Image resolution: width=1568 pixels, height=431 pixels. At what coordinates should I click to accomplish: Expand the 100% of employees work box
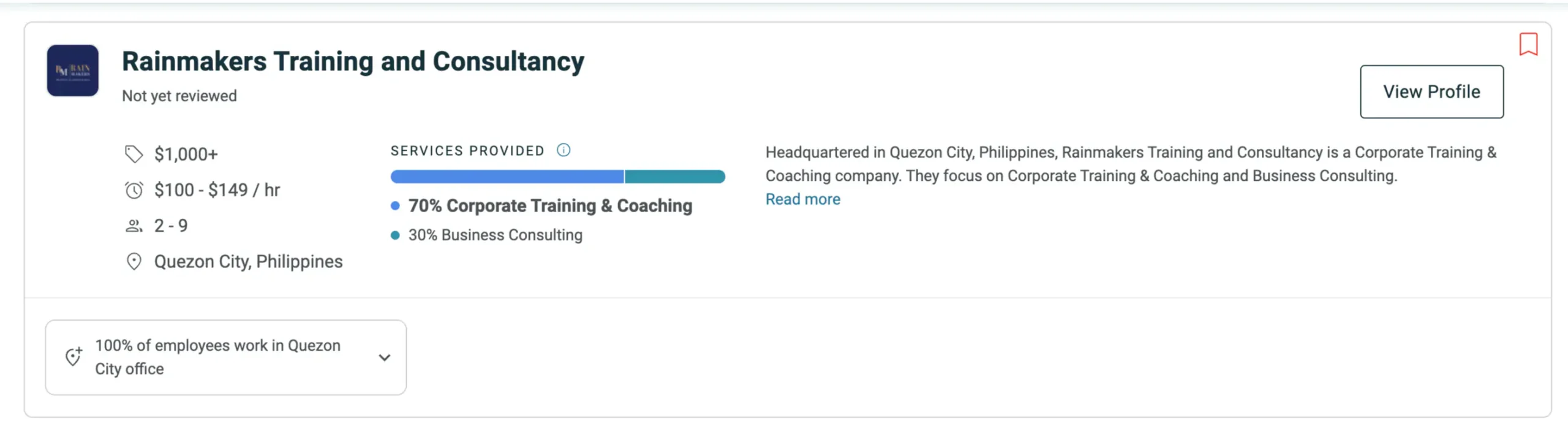pyautogui.click(x=217, y=357)
